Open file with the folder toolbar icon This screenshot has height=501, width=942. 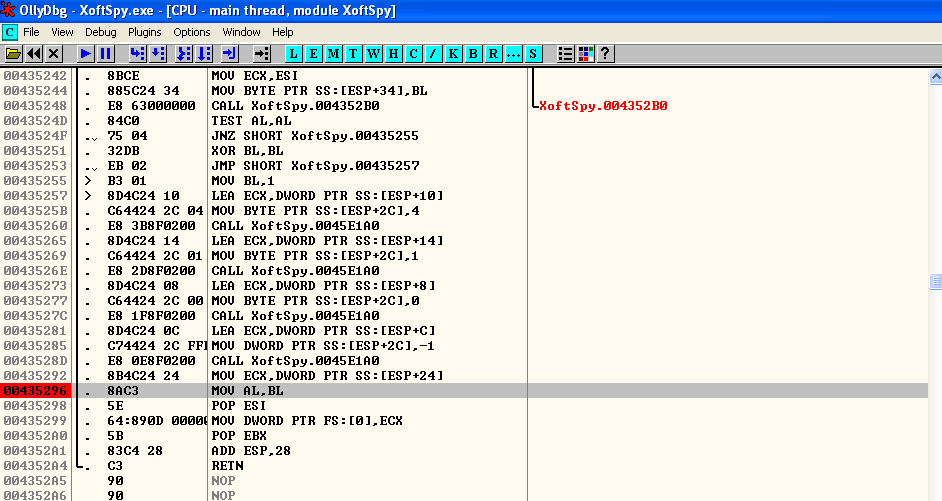coord(13,53)
